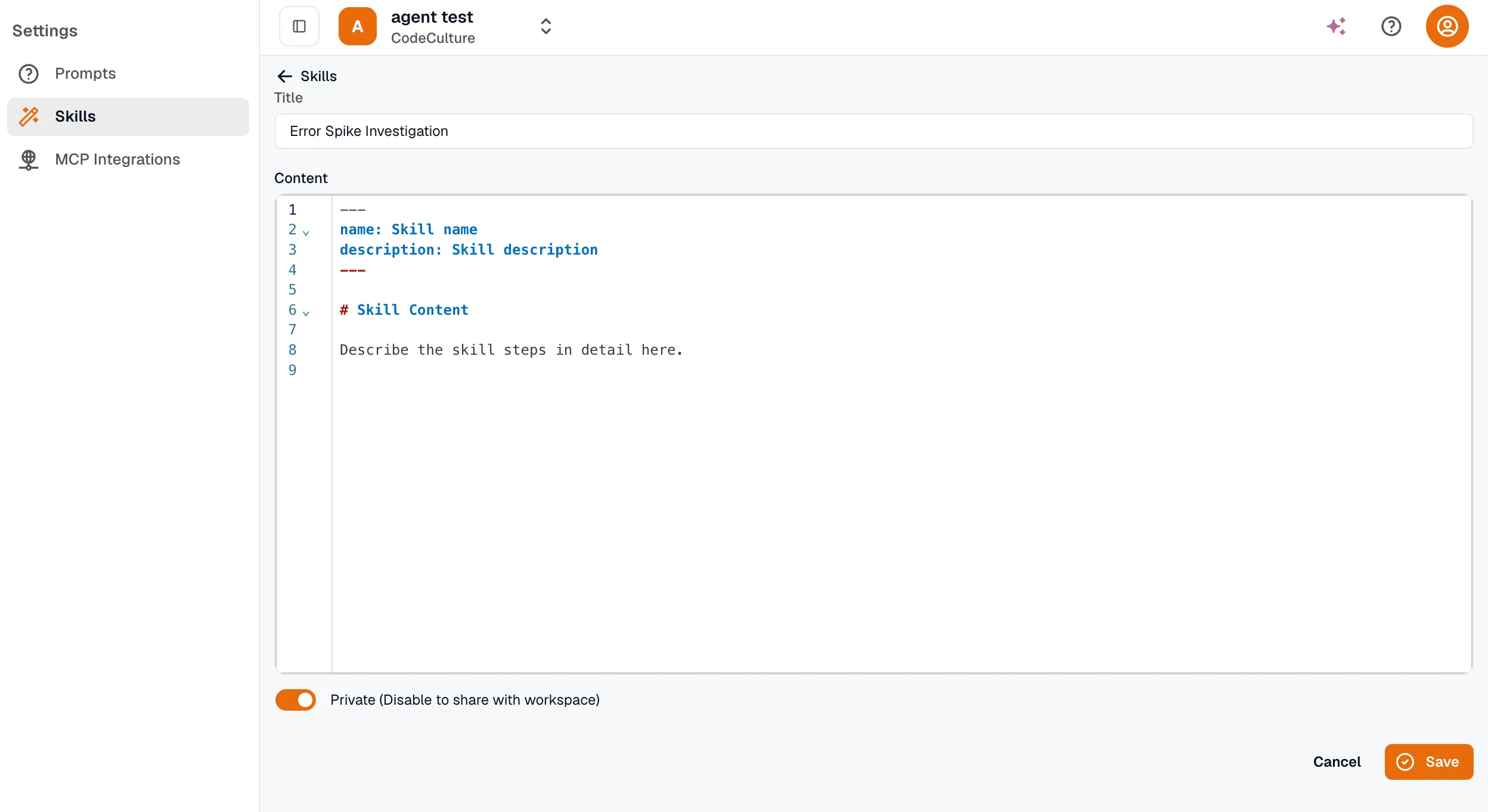
Task: Click the 'name: Skill name' line in editor
Action: tap(408, 230)
